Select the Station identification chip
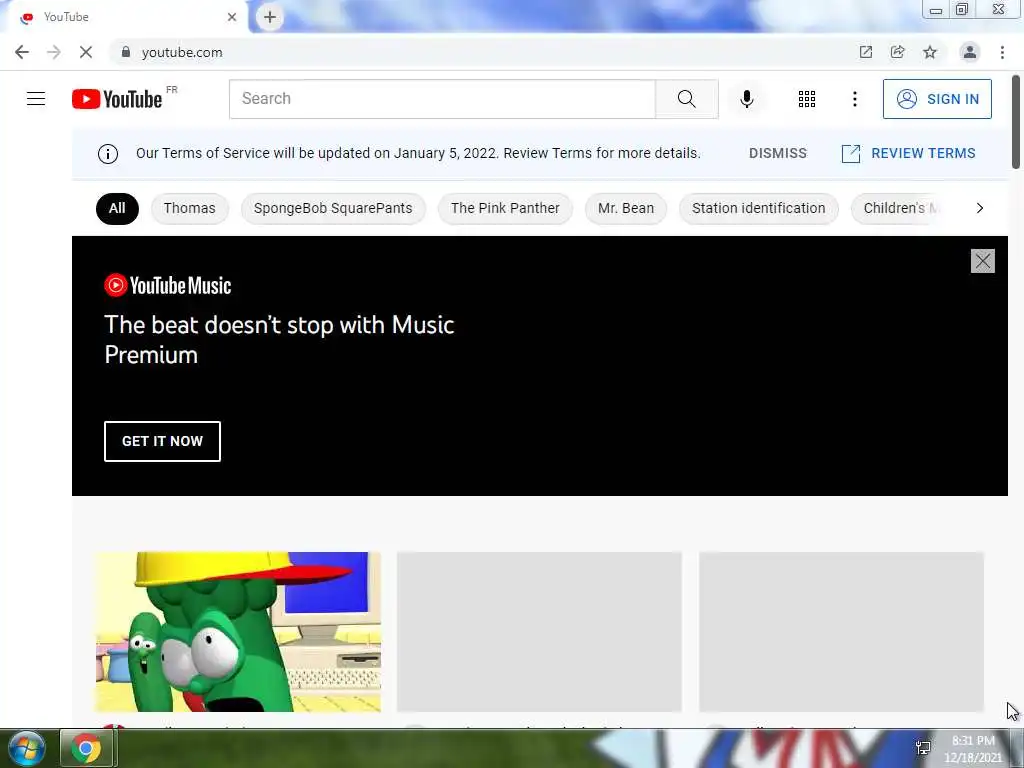The width and height of the screenshot is (1024, 768). [758, 208]
